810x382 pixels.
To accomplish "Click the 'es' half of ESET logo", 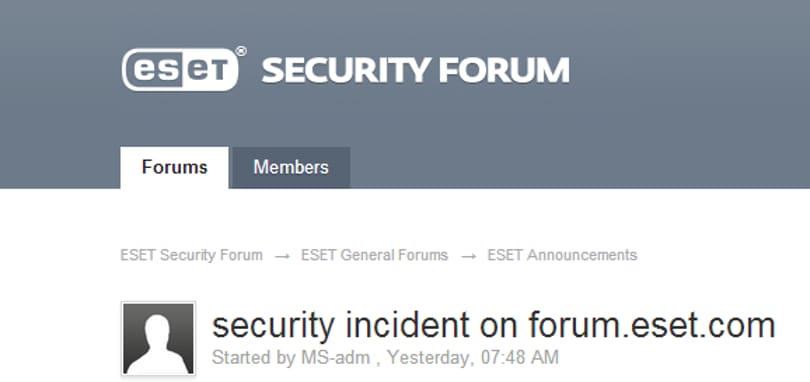I will 154,70.
